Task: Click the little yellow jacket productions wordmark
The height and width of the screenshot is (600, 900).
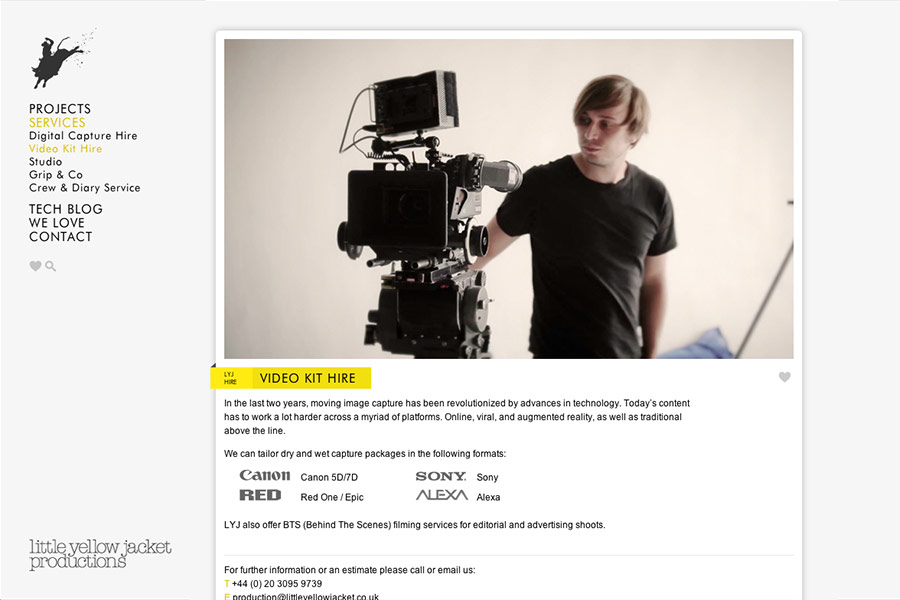Action: coord(100,554)
